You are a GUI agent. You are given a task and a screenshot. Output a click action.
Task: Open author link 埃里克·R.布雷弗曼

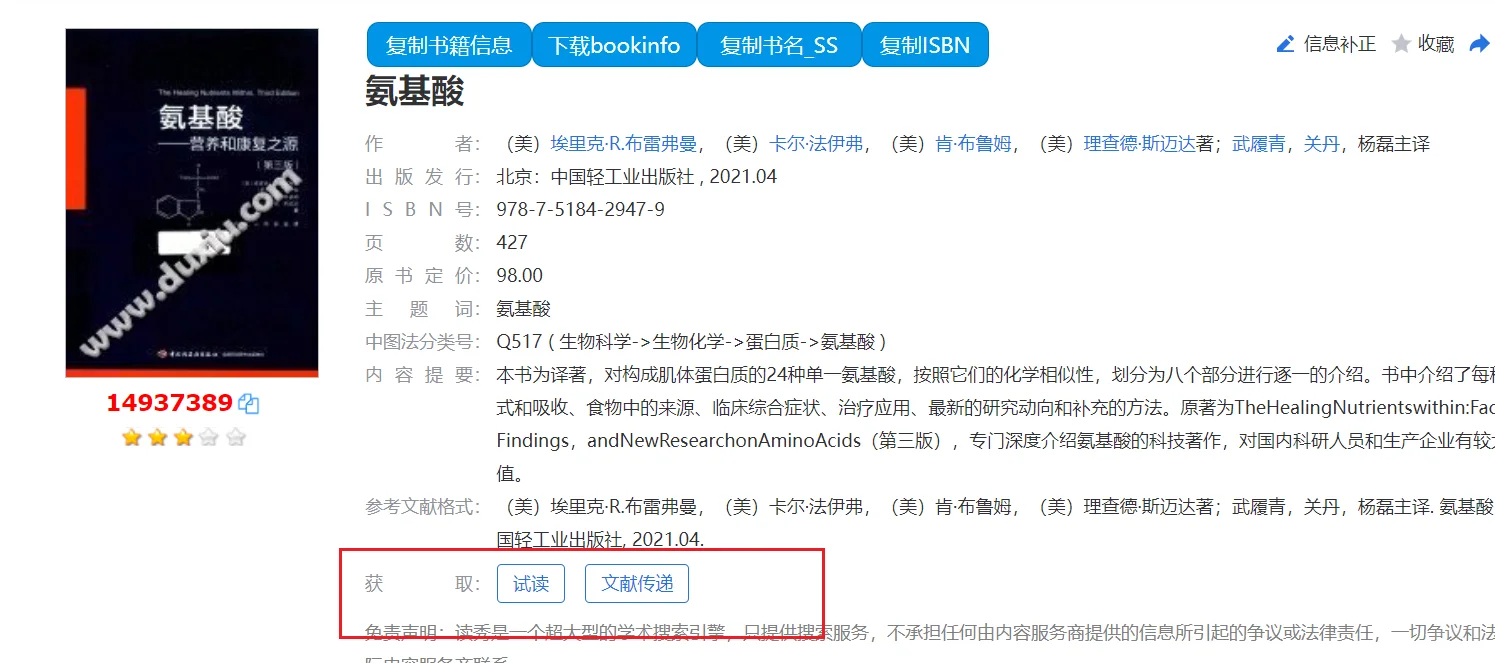(x=623, y=144)
